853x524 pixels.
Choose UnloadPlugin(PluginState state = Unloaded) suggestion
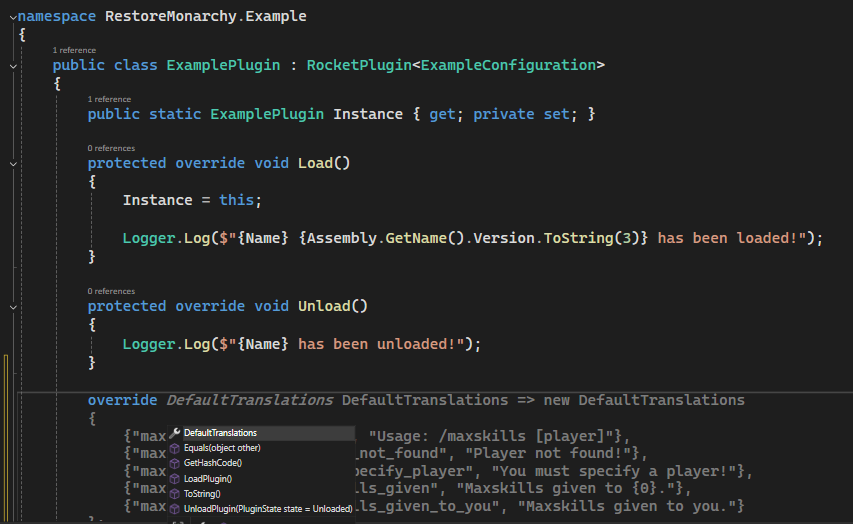(267, 508)
